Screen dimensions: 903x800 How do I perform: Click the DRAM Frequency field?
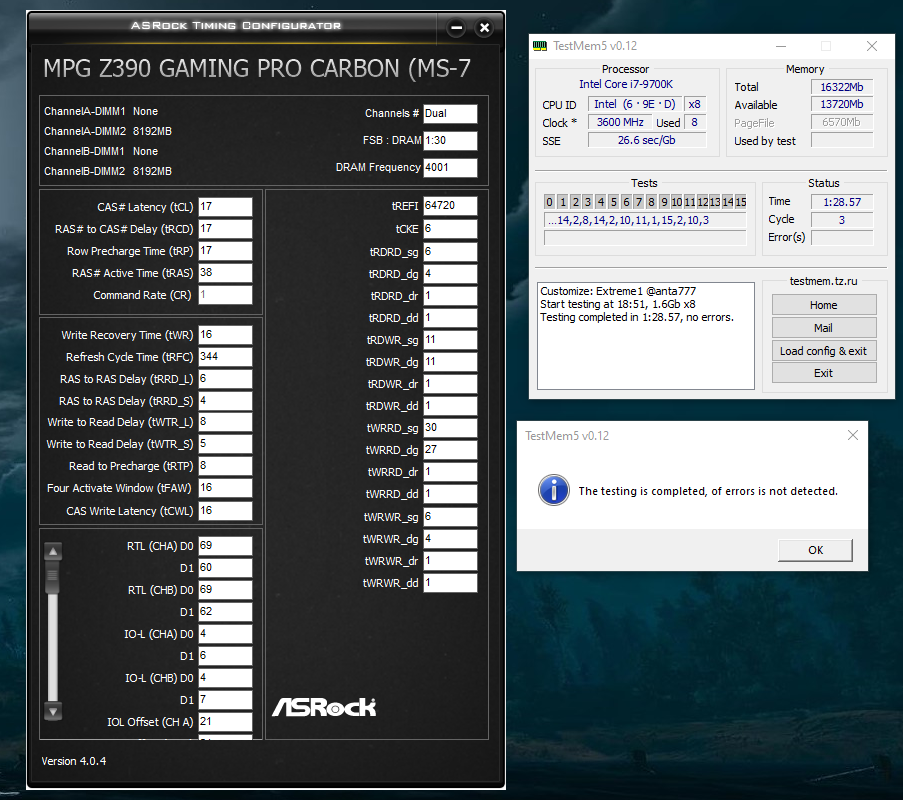(450, 168)
